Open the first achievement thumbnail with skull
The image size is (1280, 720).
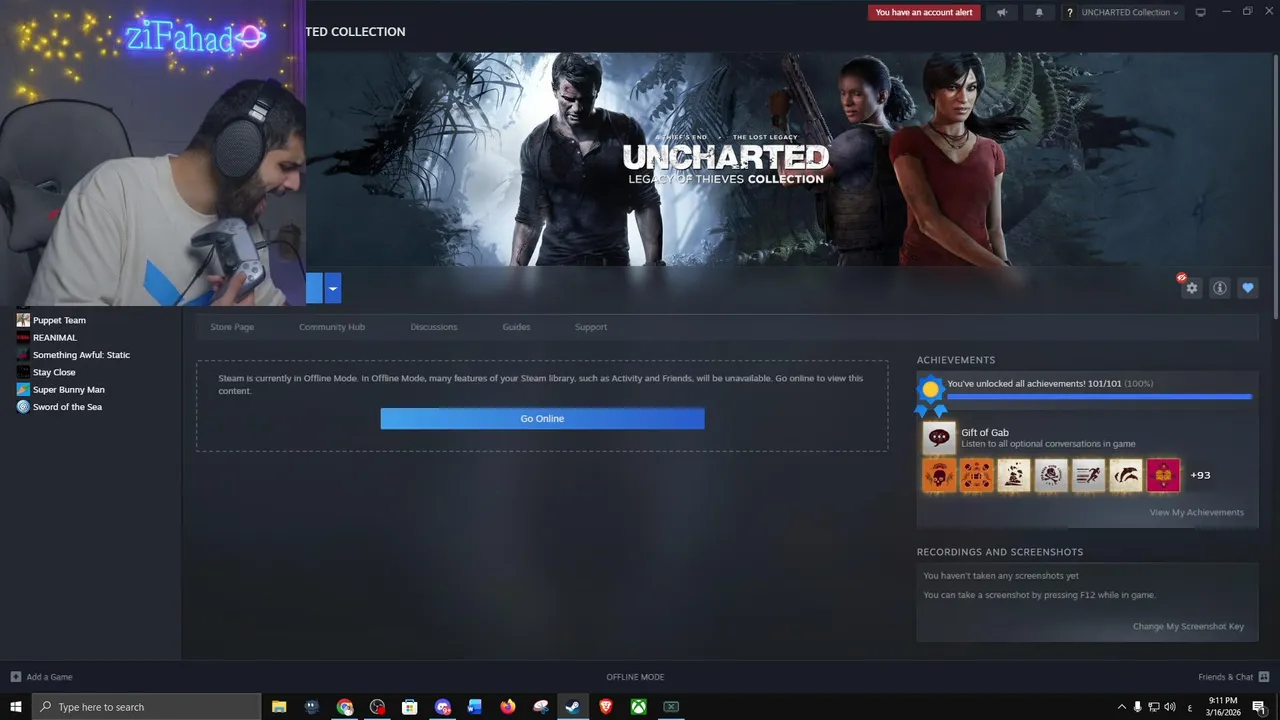(939, 475)
